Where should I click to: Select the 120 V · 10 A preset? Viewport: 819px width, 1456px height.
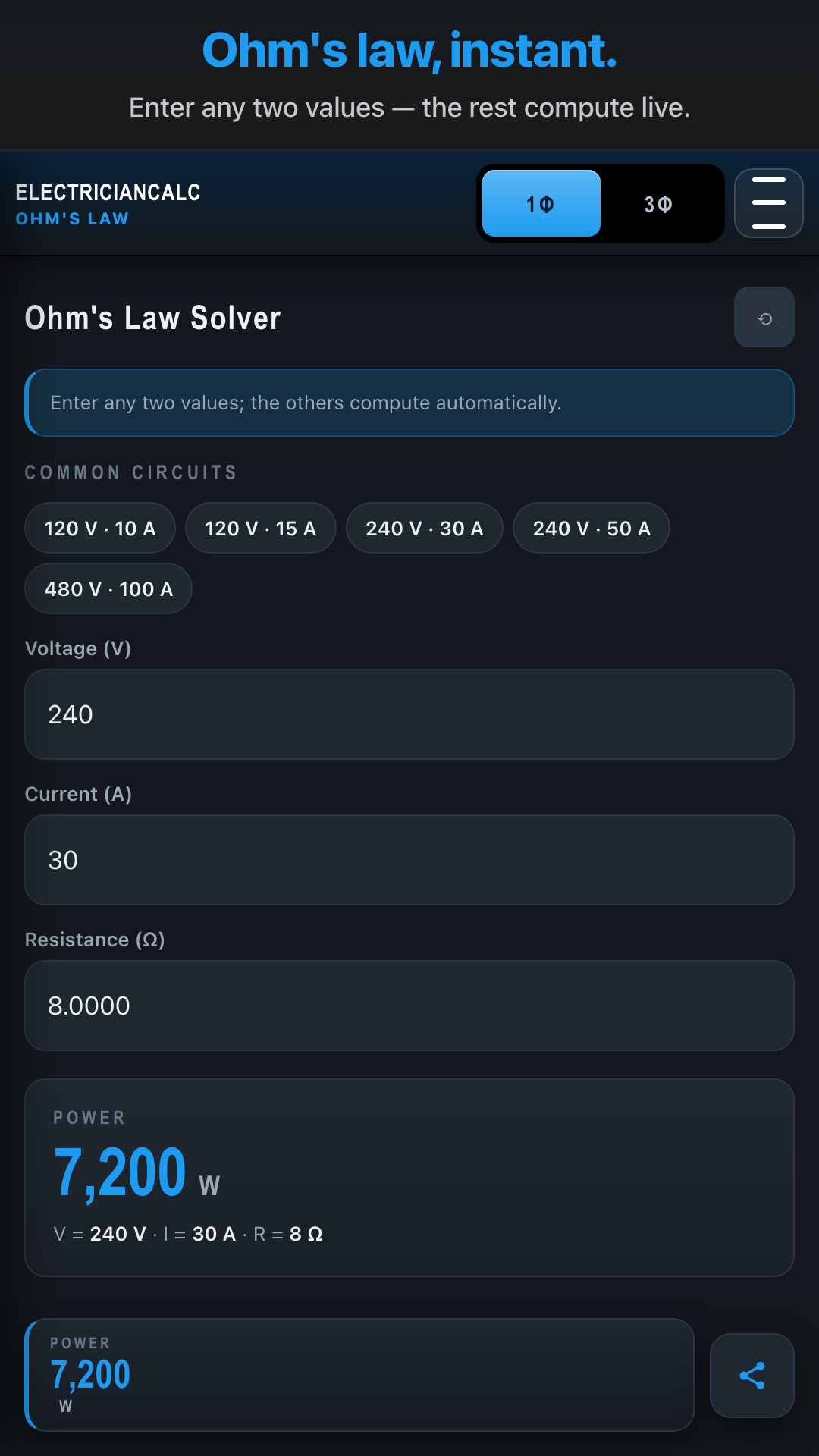pyautogui.click(x=100, y=529)
